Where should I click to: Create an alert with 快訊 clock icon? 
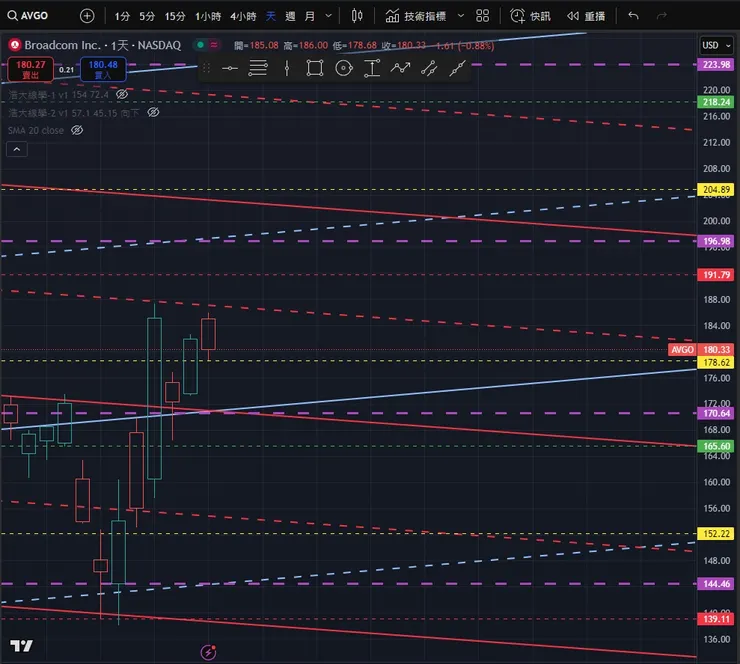tap(530, 16)
